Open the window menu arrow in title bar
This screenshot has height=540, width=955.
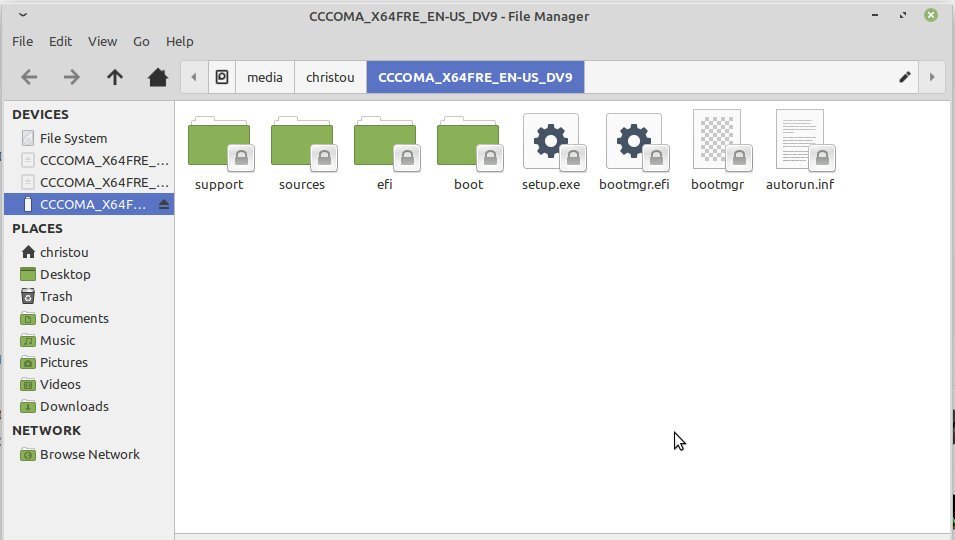(23, 15)
